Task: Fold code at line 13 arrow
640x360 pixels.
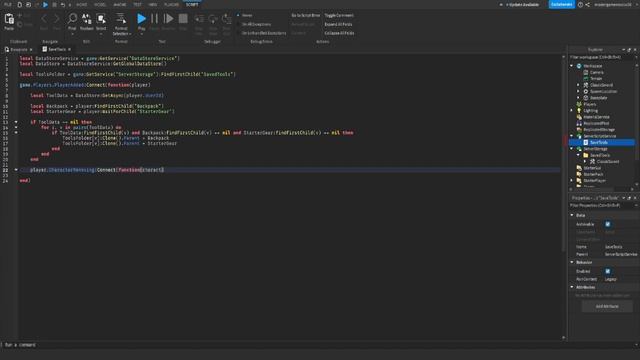Action: click(16, 122)
